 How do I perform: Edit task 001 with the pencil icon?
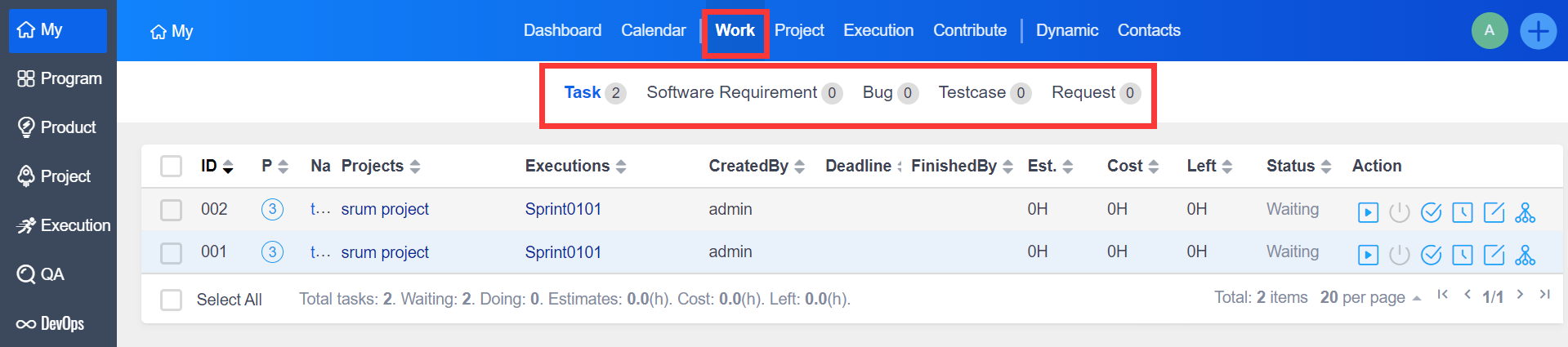pyautogui.click(x=1494, y=256)
